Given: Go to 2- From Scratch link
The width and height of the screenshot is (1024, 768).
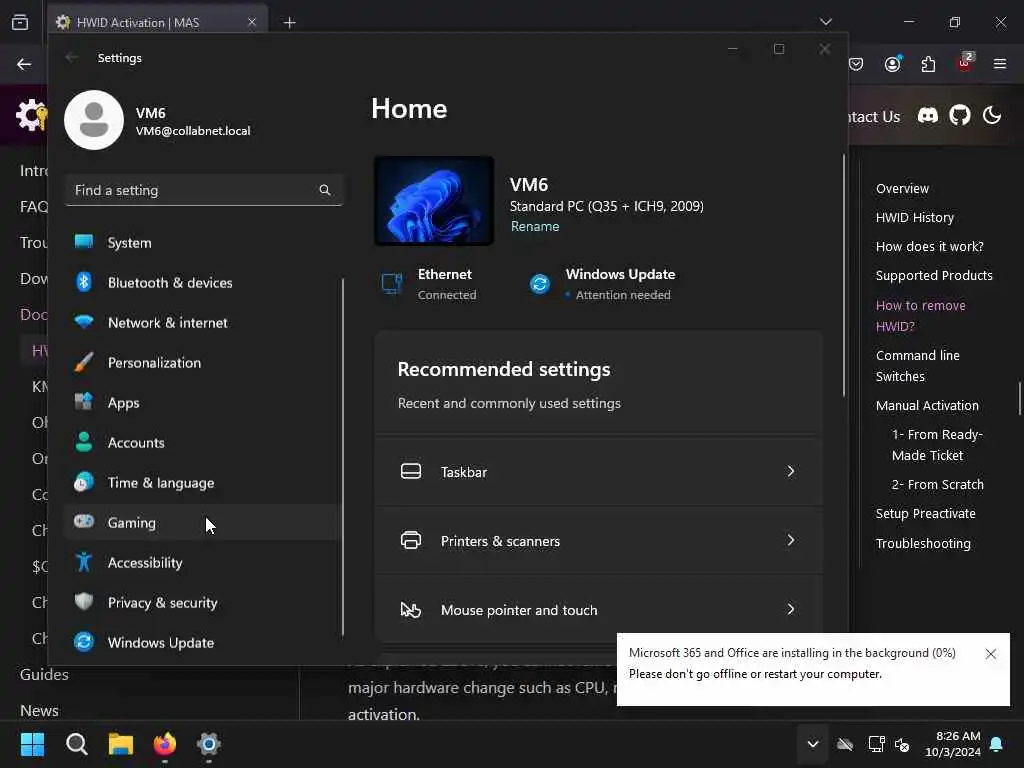Looking at the screenshot, I should (x=937, y=485).
